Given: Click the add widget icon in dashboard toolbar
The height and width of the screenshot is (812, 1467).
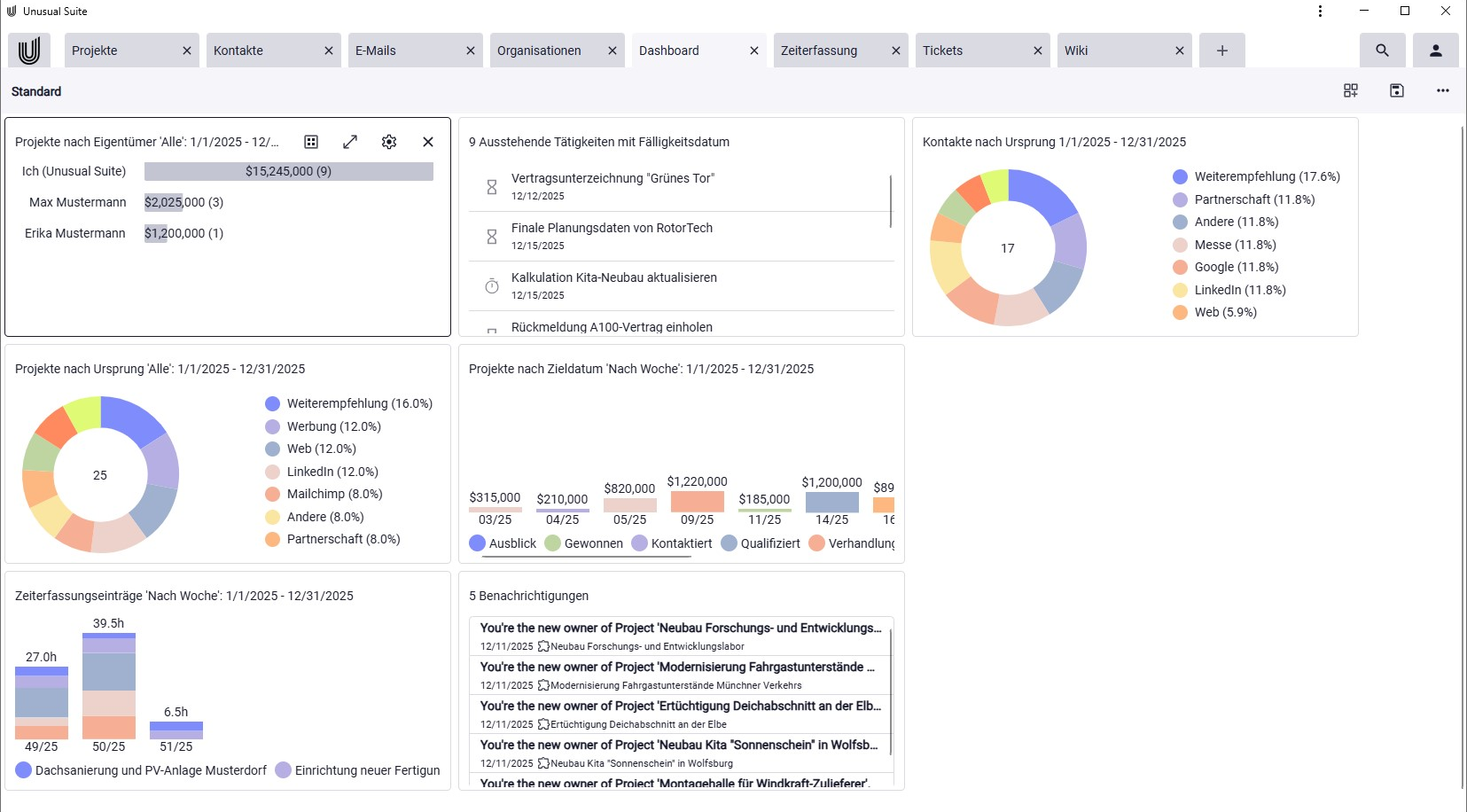Looking at the screenshot, I should 1350,90.
